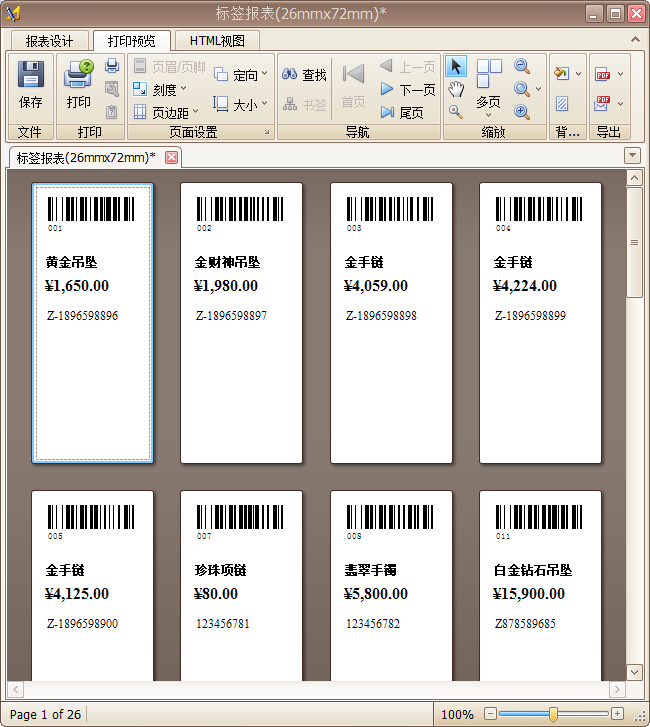Viewport: 650px width, 727px height.
Task: Select the arrow pointer tool
Action: (x=456, y=66)
